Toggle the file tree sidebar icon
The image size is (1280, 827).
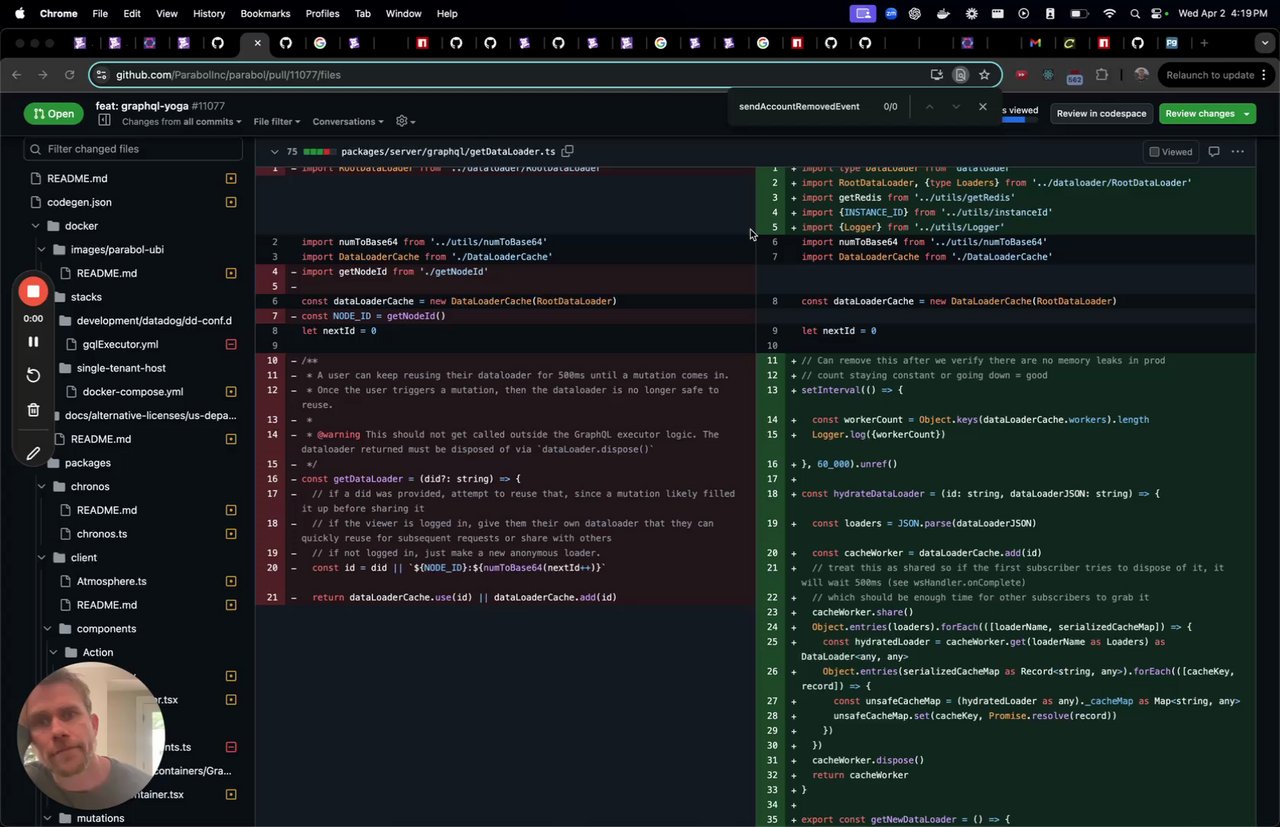pos(104,121)
